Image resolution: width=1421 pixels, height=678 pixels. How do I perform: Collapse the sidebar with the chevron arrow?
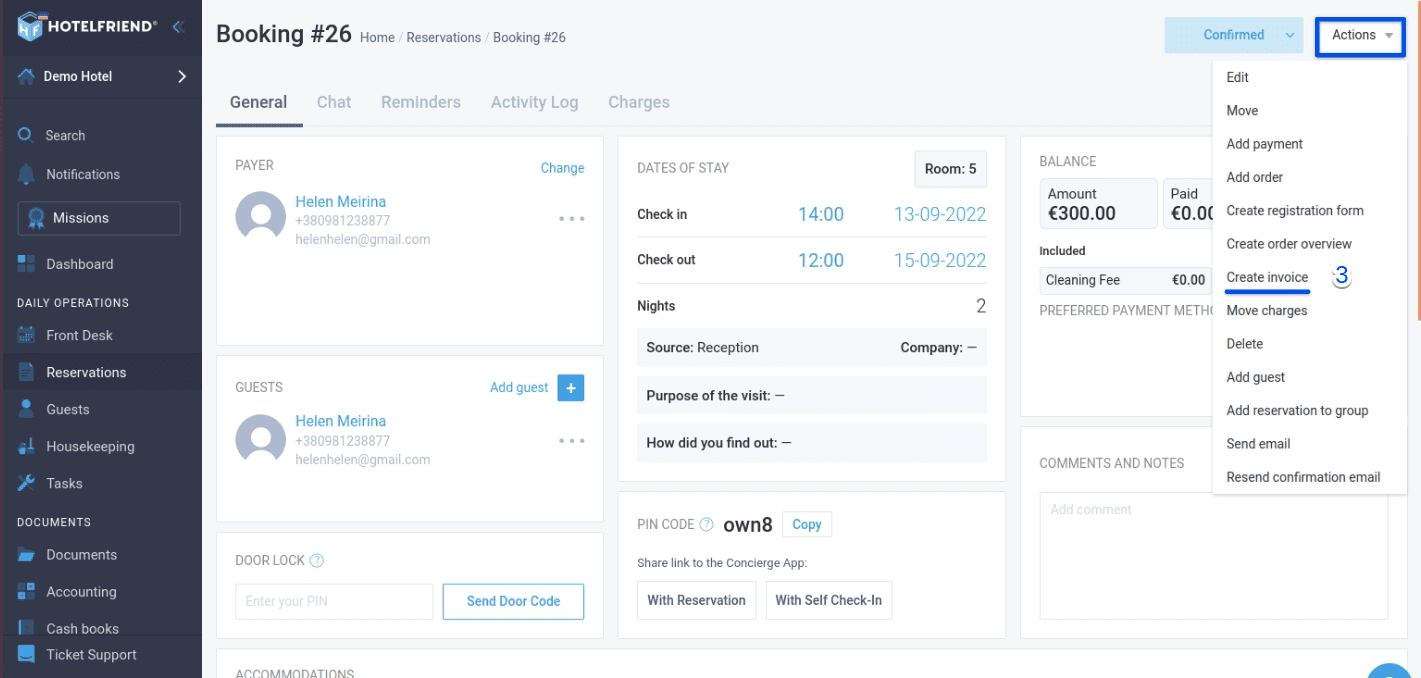[x=179, y=27]
